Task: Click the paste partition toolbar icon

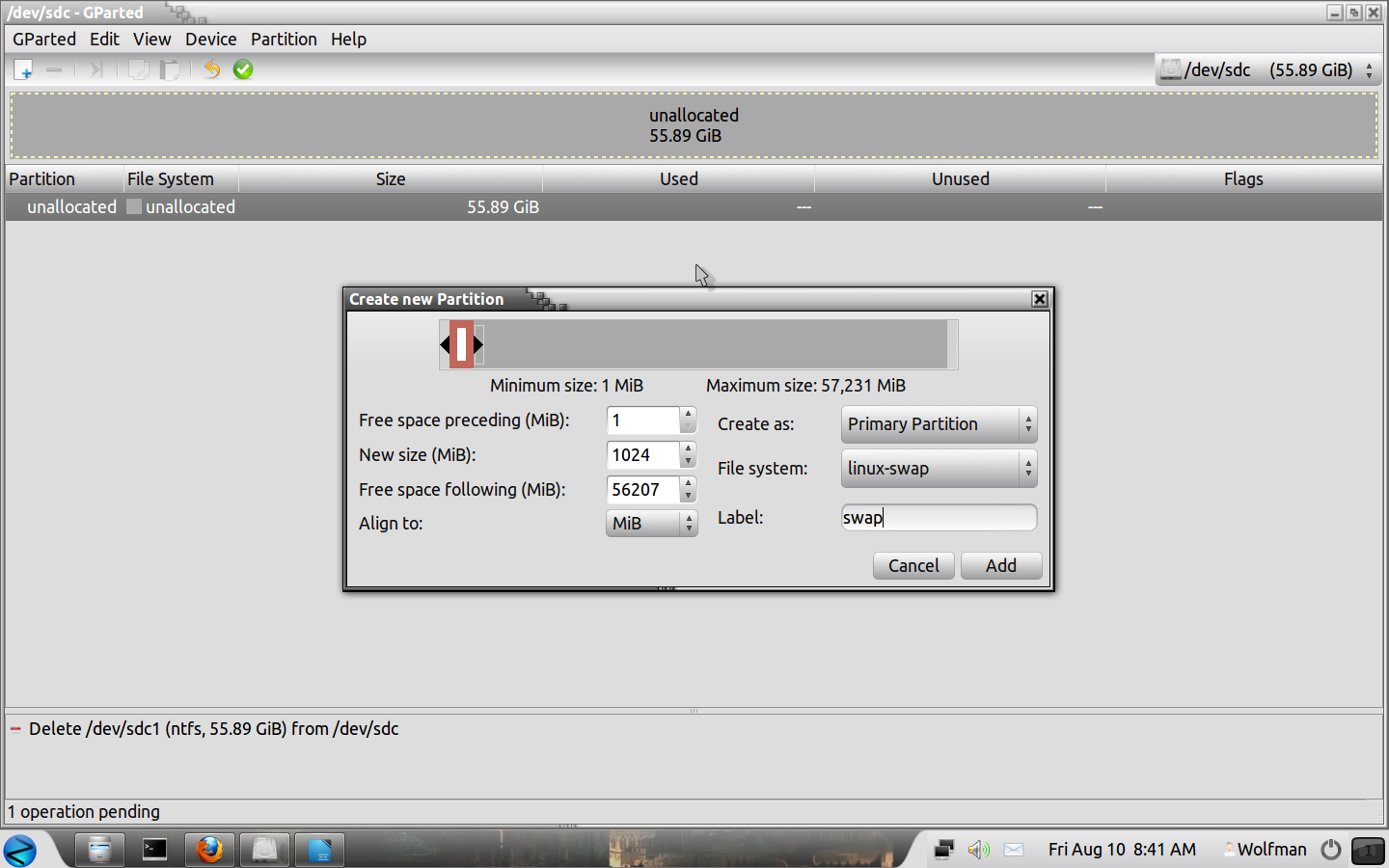Action: tap(170, 69)
